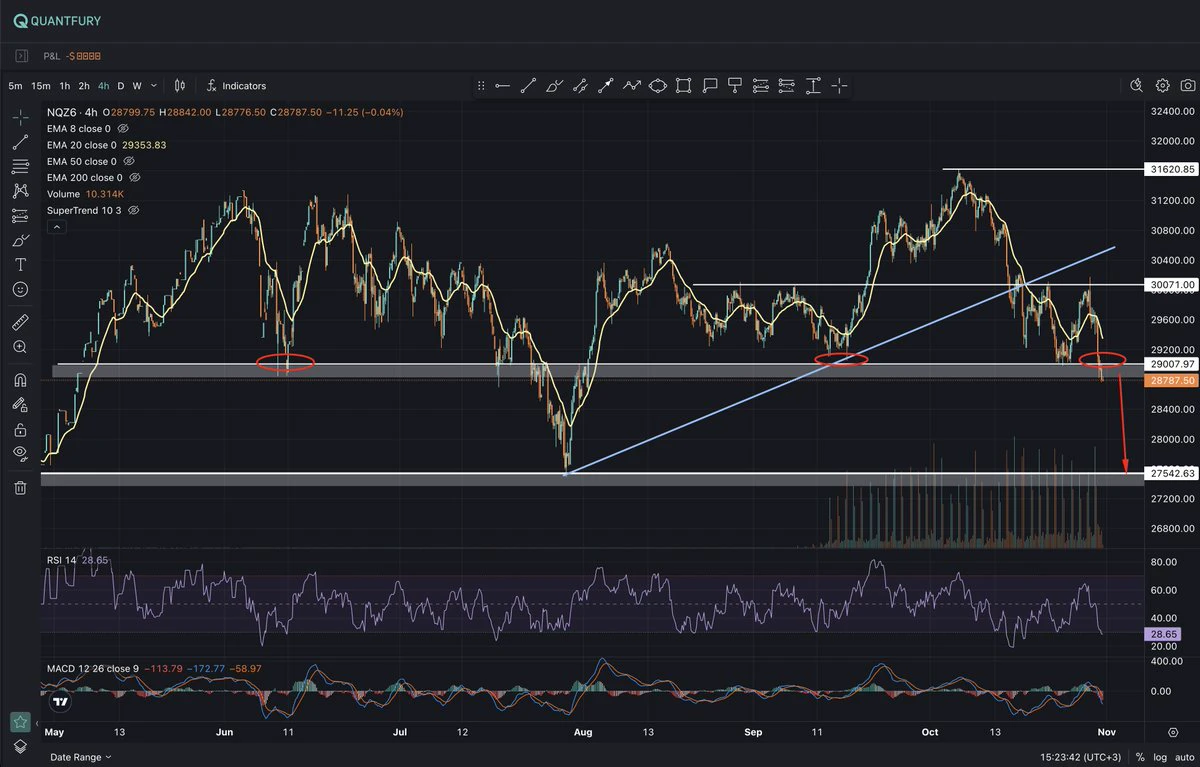Image resolution: width=1200 pixels, height=767 pixels.
Task: Select the 1h timeframe
Action: coord(65,86)
